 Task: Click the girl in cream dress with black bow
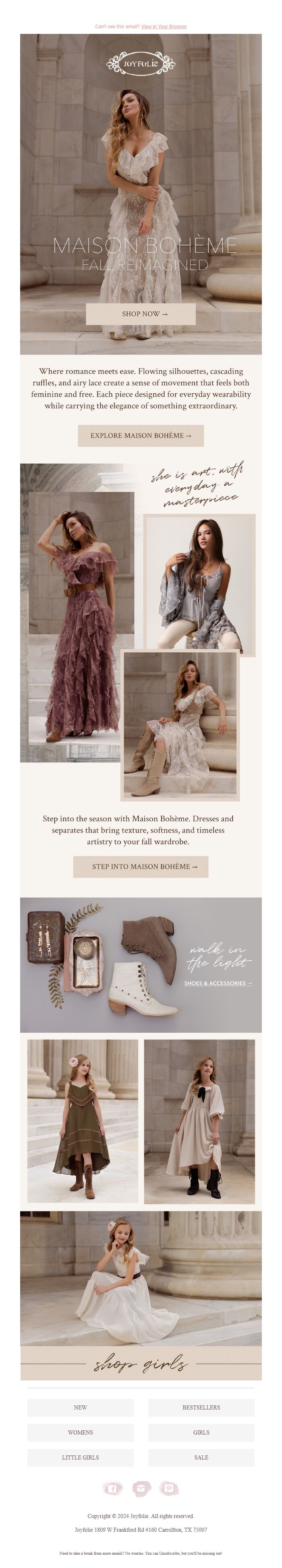[199, 1121]
